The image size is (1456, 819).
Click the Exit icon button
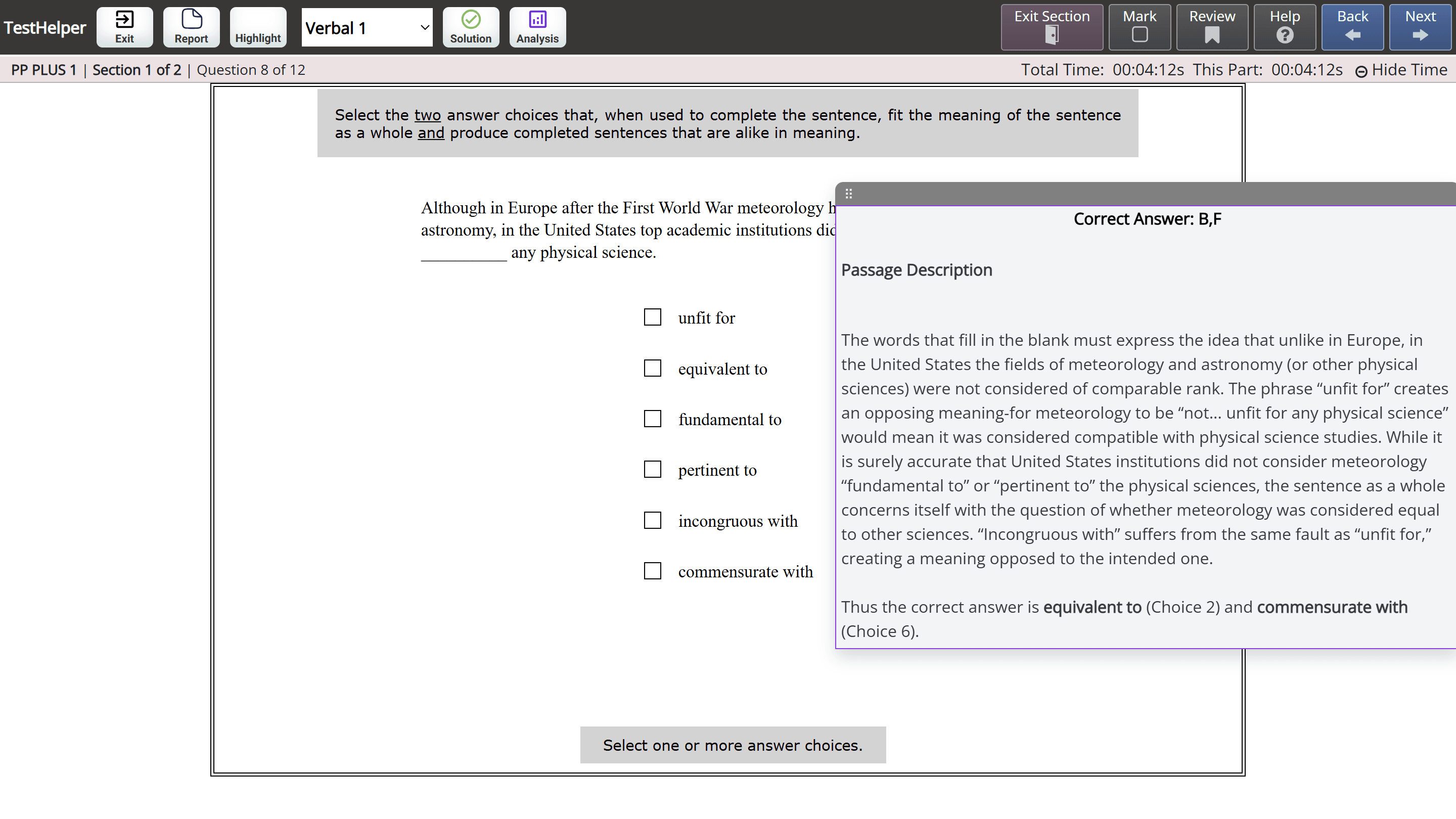[x=124, y=27]
